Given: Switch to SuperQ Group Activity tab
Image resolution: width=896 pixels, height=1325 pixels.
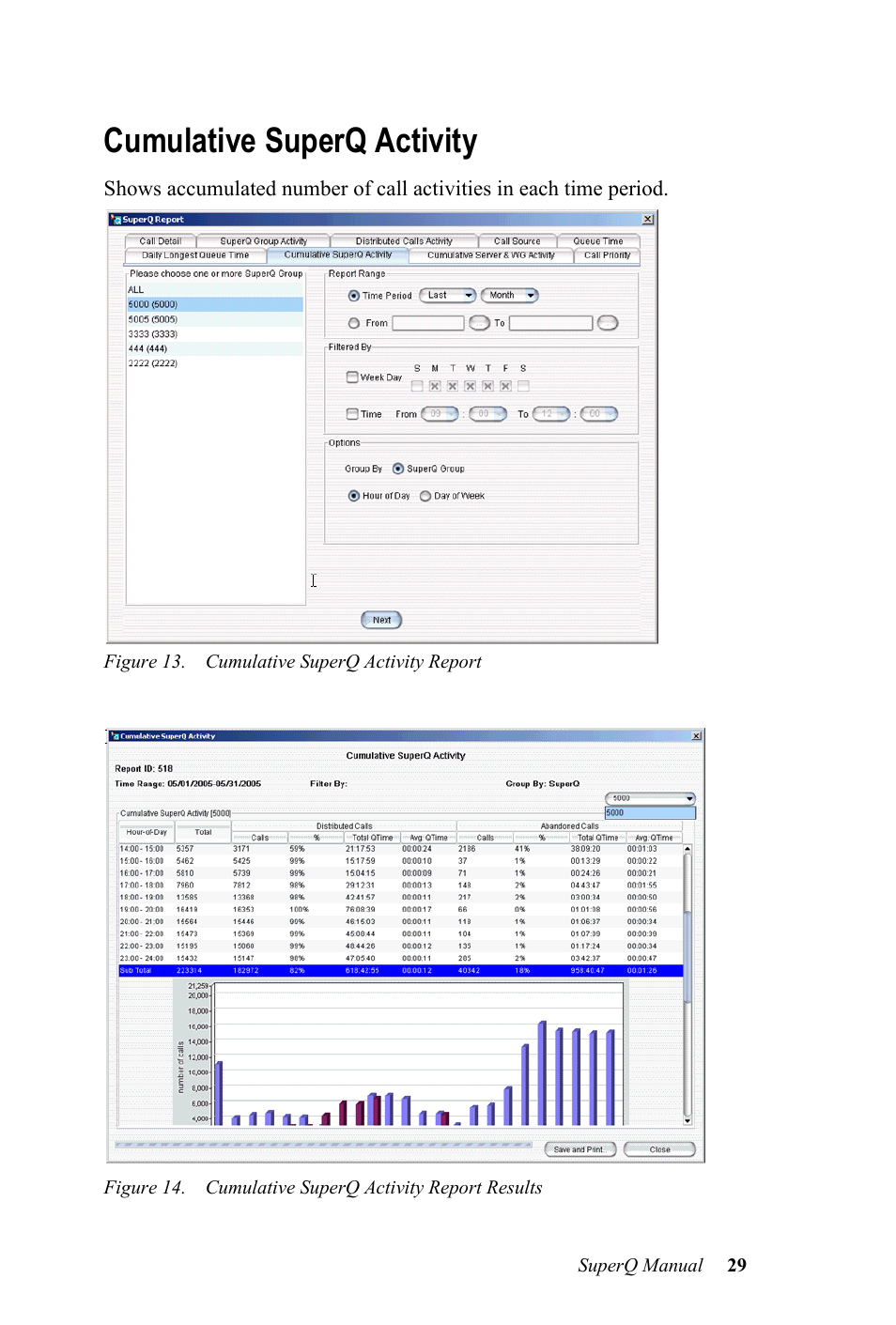Looking at the screenshot, I should (x=263, y=241).
